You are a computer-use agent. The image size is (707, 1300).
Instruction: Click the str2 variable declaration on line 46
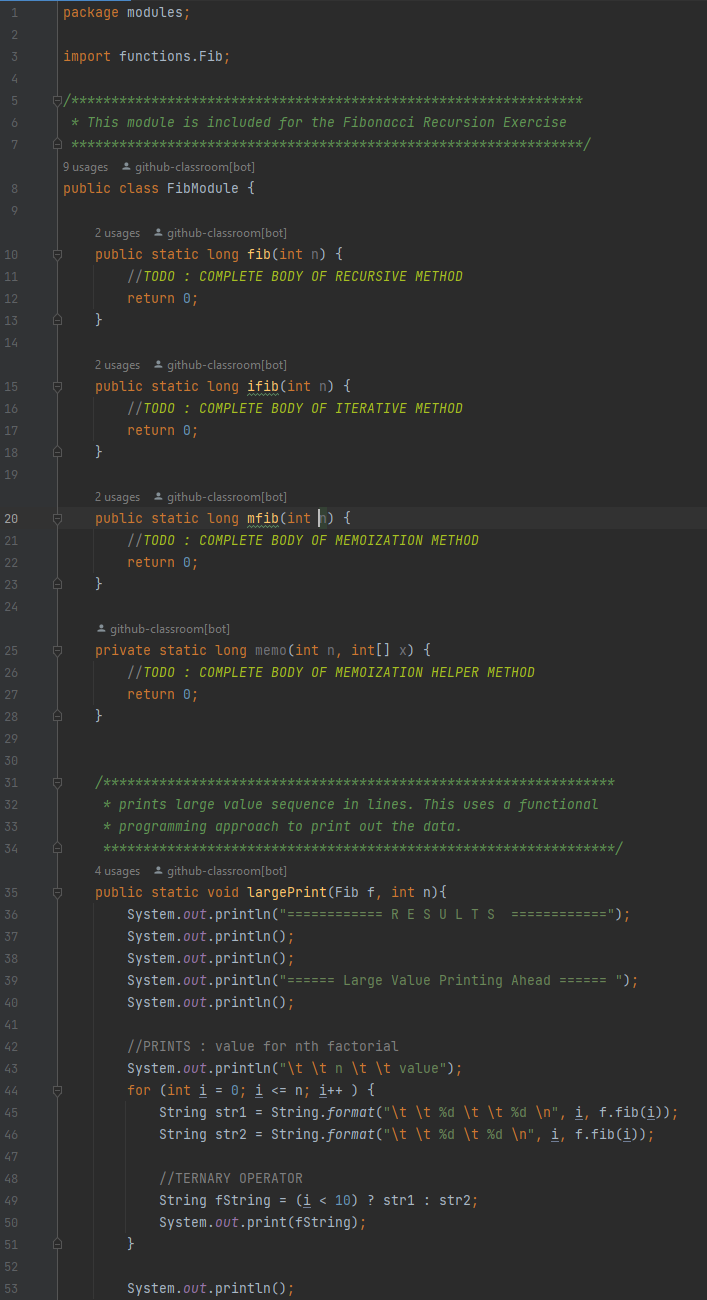click(231, 1134)
